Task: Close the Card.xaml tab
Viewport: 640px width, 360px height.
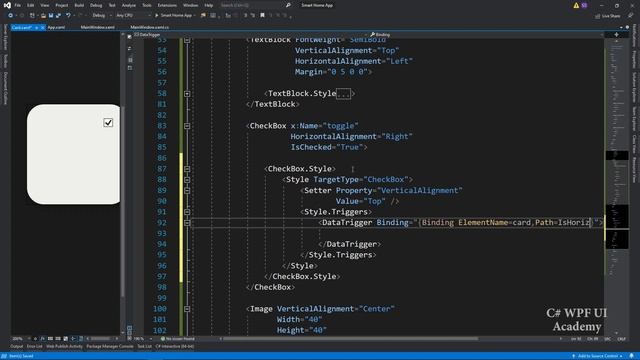Action: tap(42, 27)
